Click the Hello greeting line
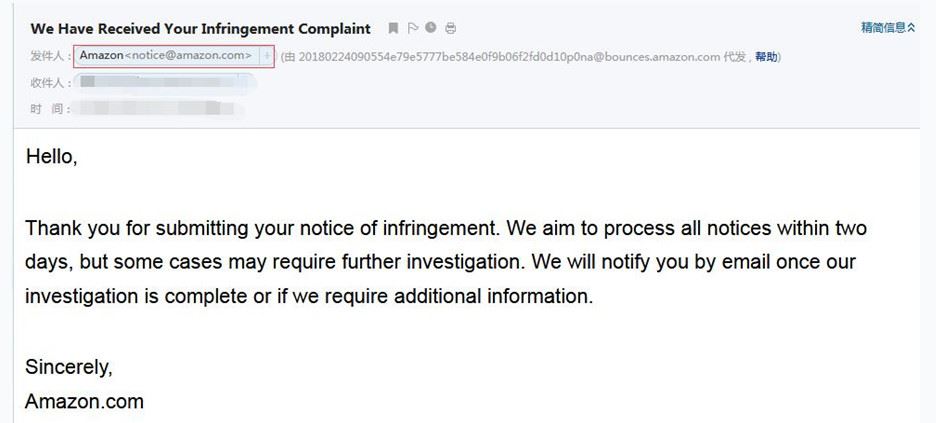The image size is (936, 423). [x=51, y=156]
